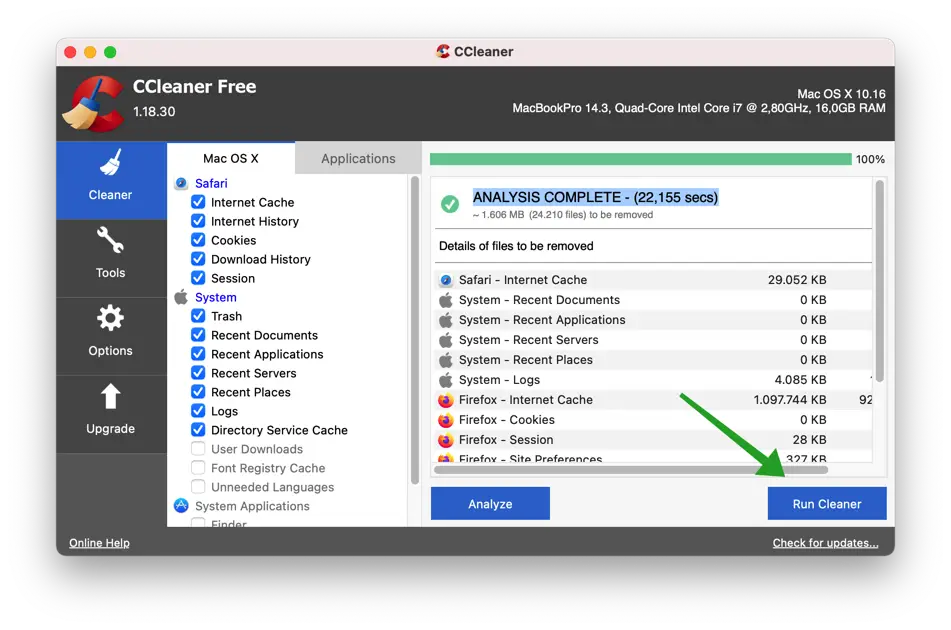Click the checklist panel vertical scrollbar
Image resolution: width=951 pixels, height=630 pixels.
click(x=415, y=330)
